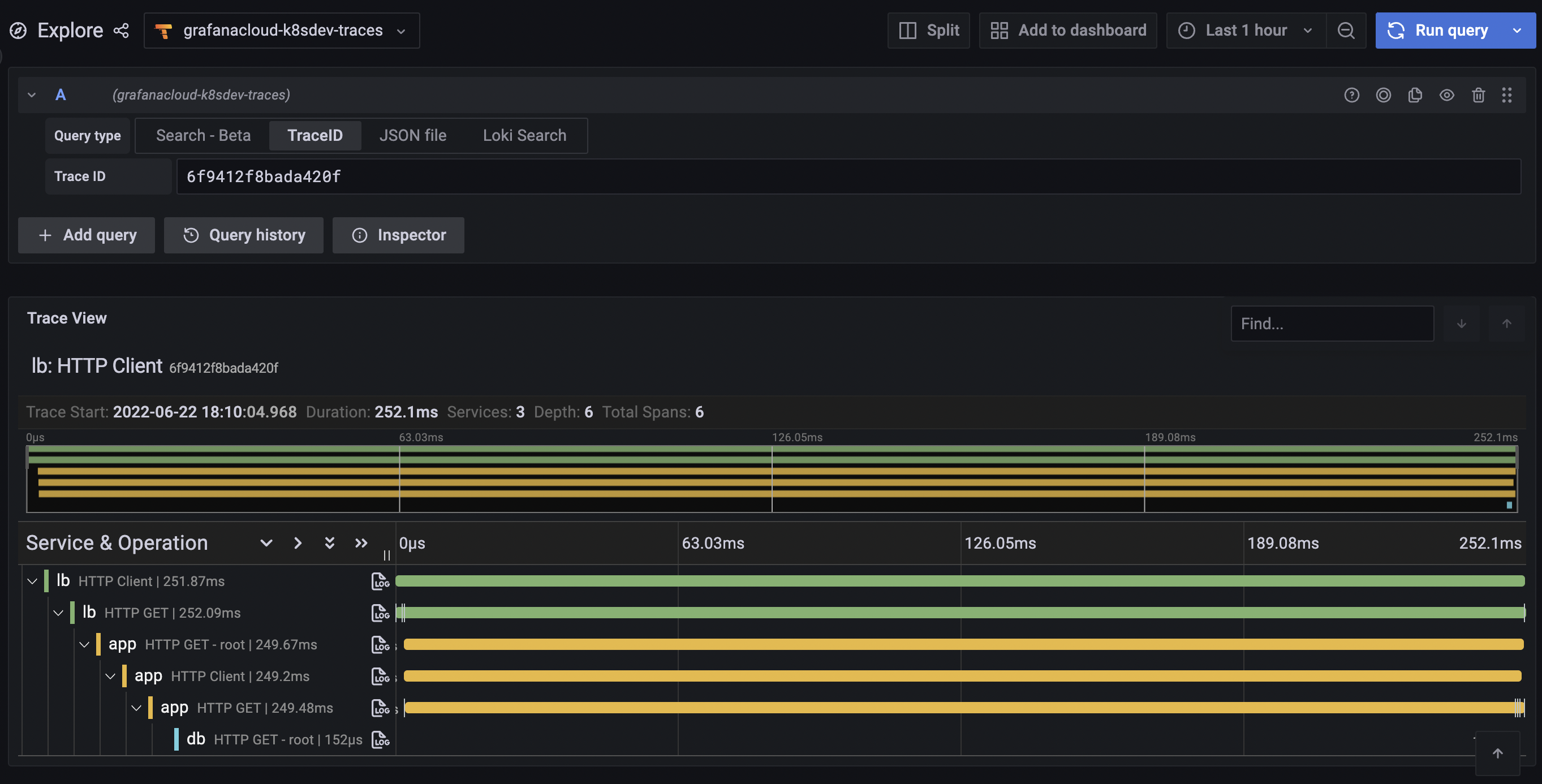Click the drag handle dots for query A
The height and width of the screenshot is (784, 1542).
1507,94
